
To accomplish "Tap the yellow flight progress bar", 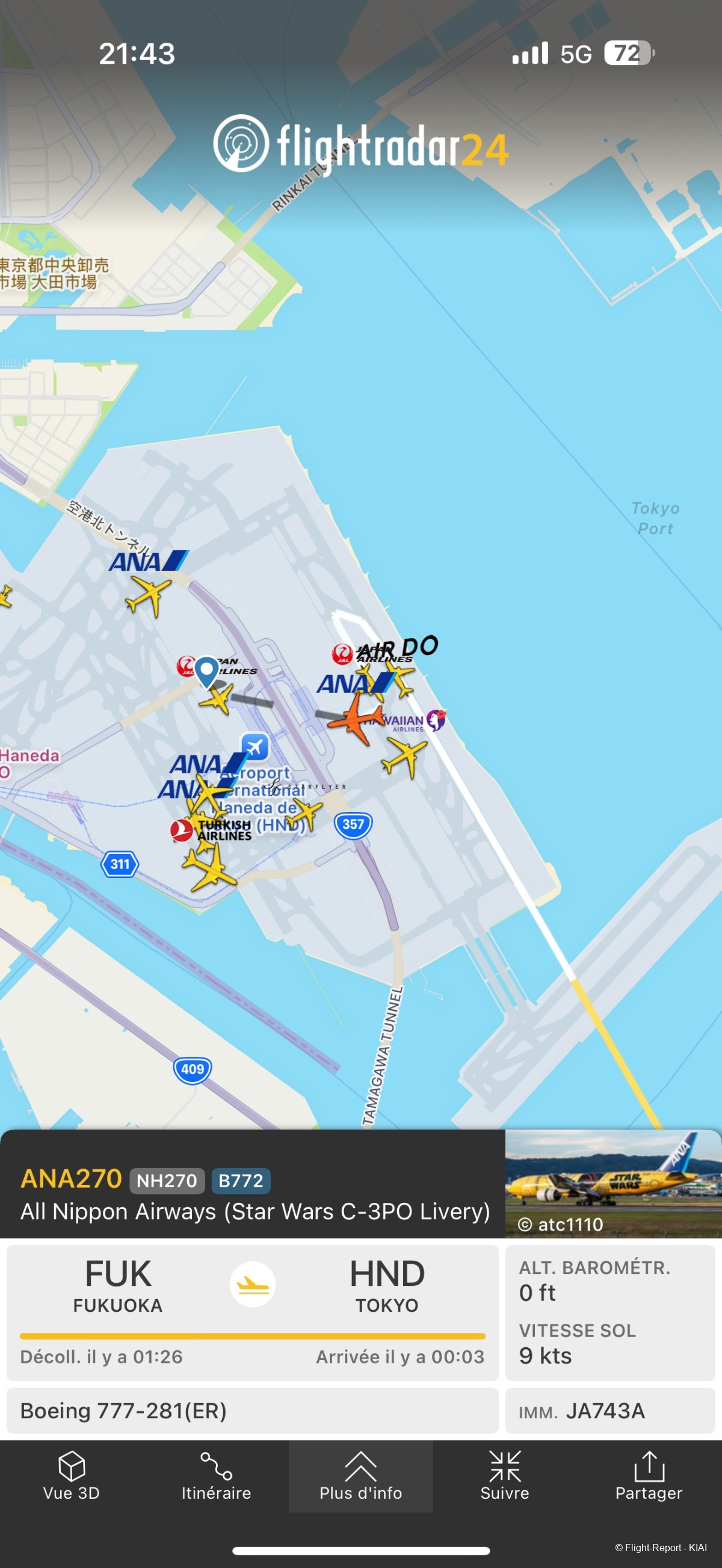I will (253, 1336).
